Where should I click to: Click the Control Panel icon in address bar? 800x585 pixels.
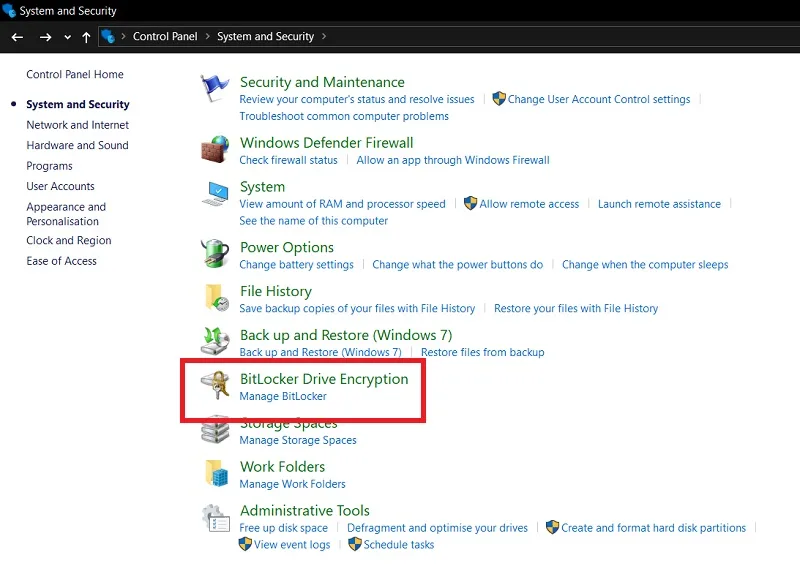click(108, 36)
